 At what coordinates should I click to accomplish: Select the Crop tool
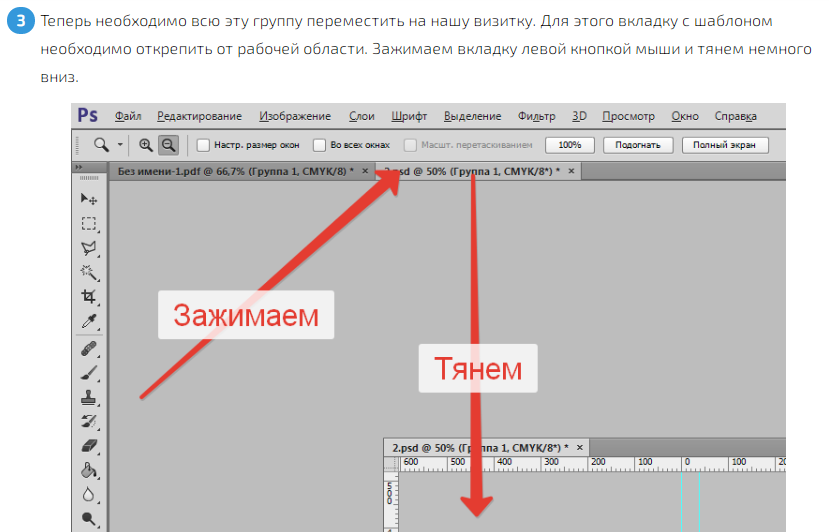point(89,297)
